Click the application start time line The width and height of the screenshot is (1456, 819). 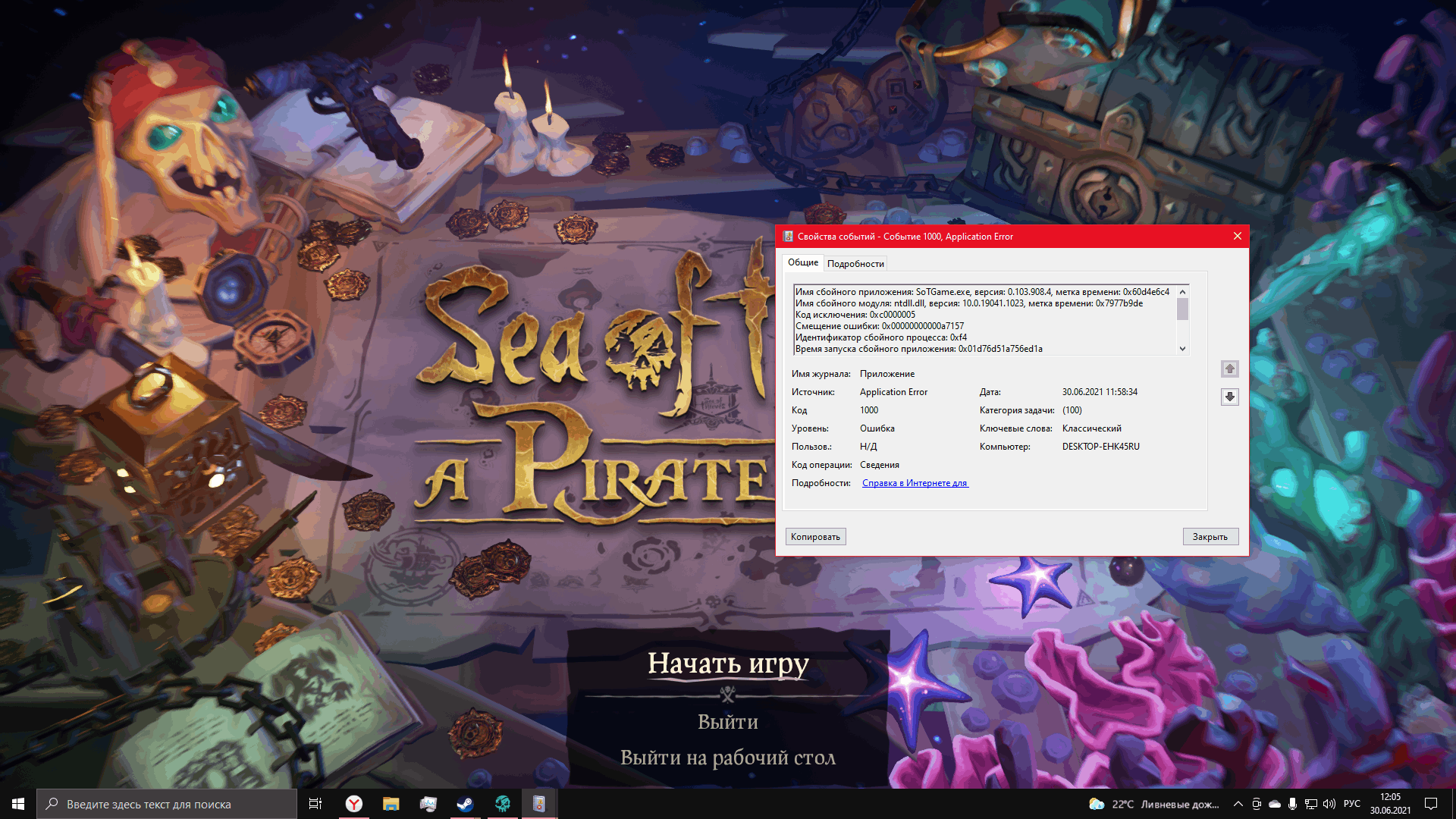point(919,349)
